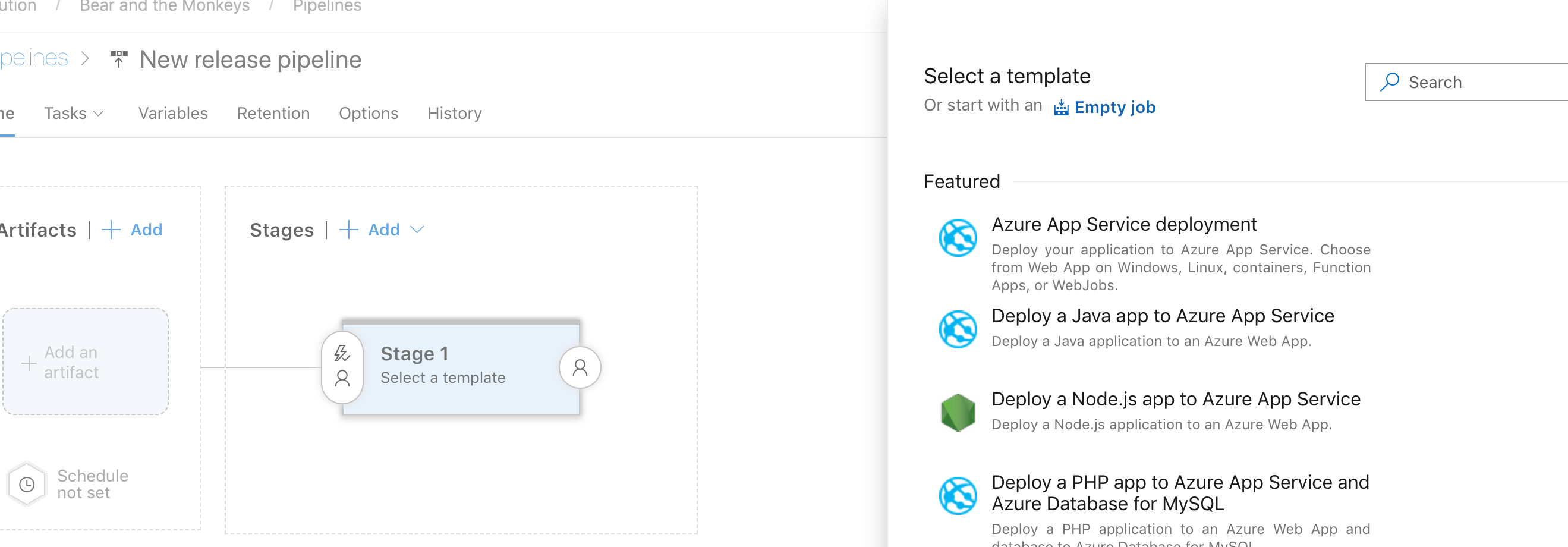Viewport: 1568px width, 547px height.
Task: Open the Retention tab
Action: click(273, 114)
